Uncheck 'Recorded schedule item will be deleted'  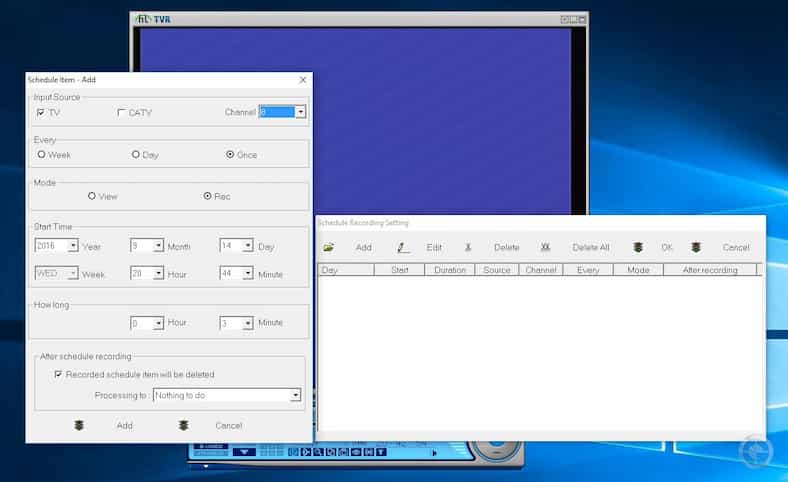pos(58,375)
